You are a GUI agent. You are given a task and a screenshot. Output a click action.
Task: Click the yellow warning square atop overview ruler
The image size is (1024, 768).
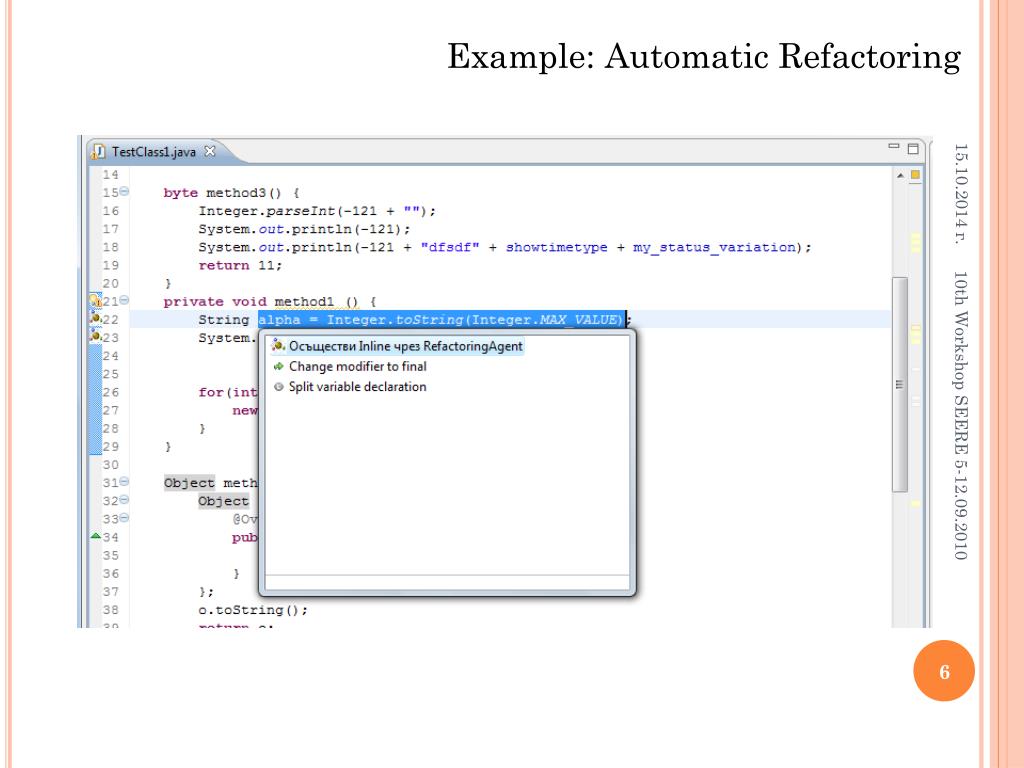click(916, 175)
